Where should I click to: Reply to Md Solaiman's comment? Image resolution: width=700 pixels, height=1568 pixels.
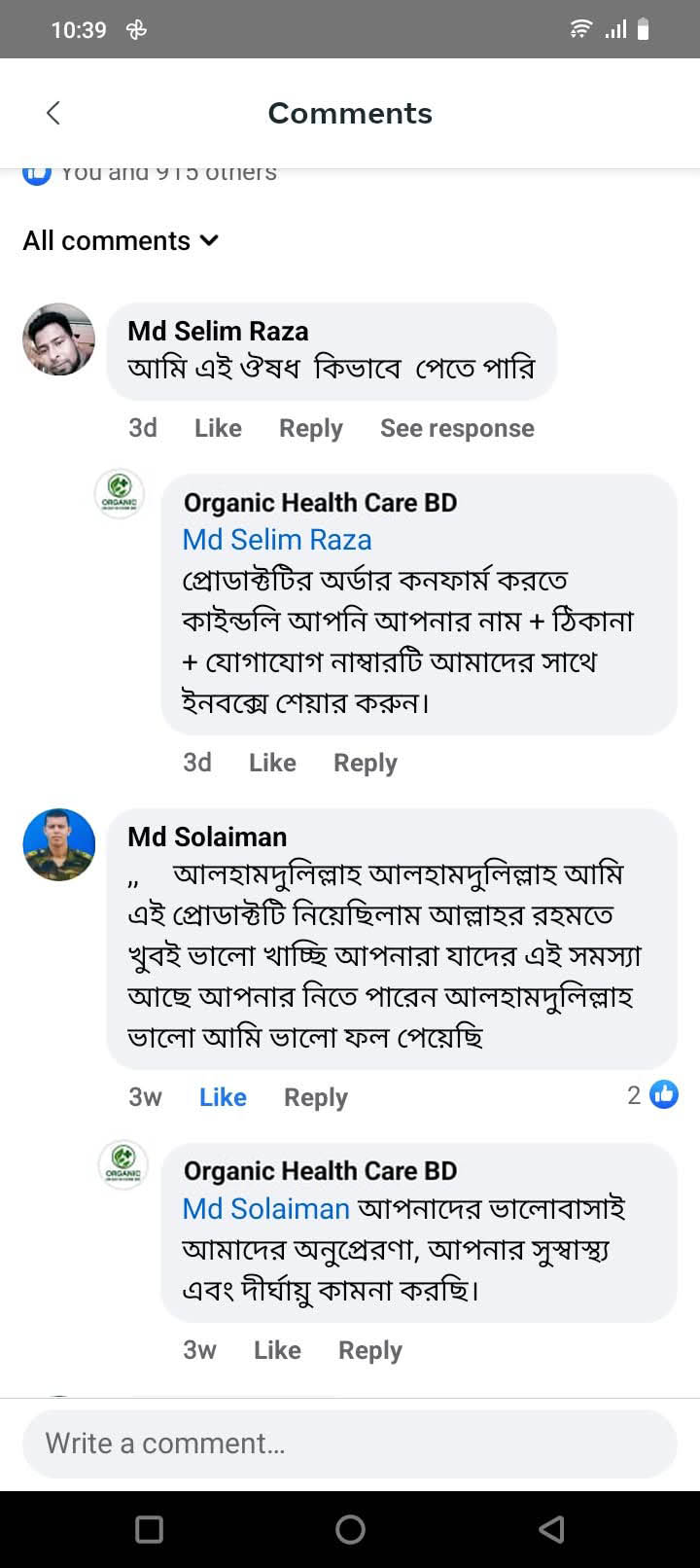[316, 1097]
